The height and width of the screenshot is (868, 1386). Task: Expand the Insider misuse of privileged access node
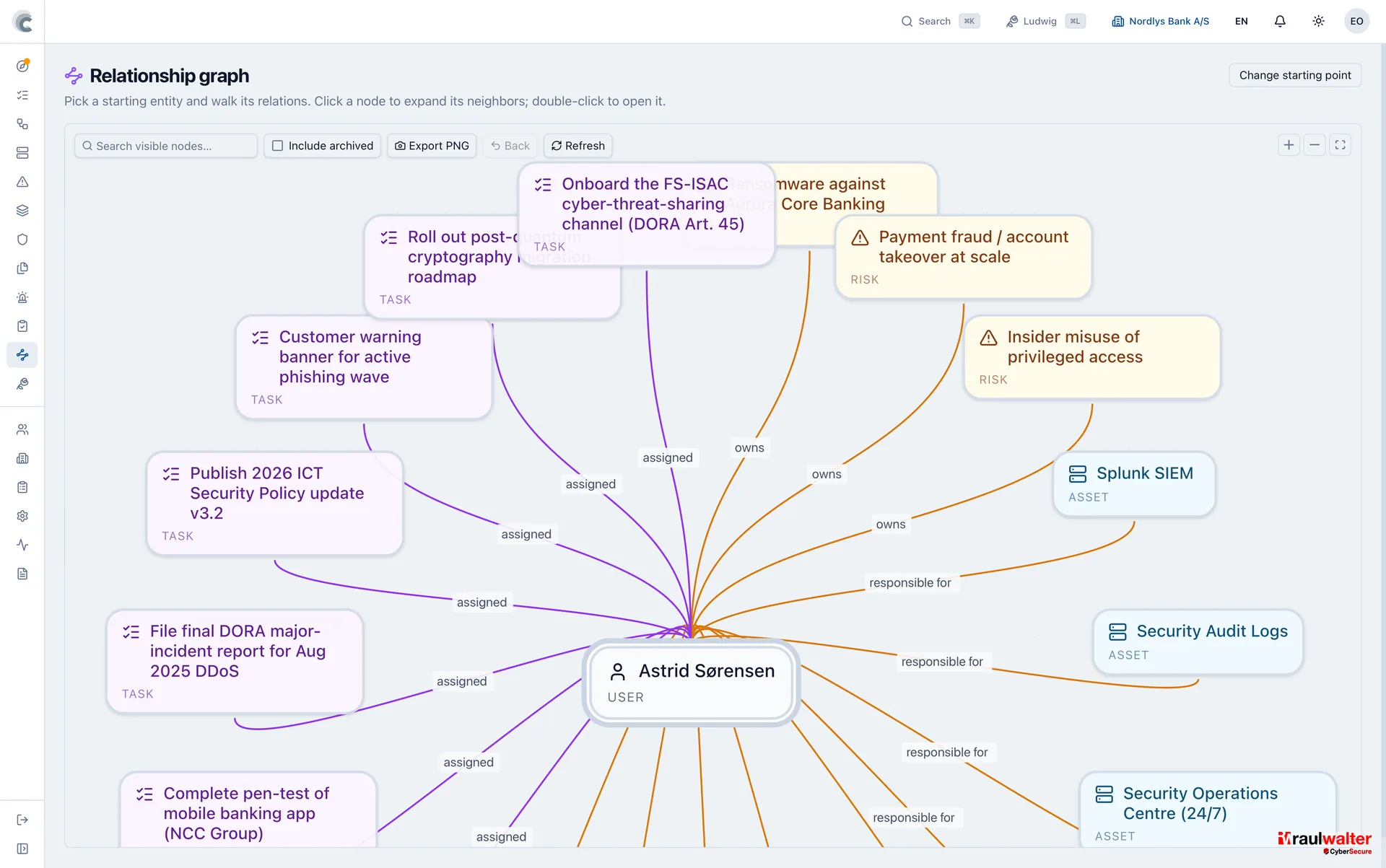click(x=1092, y=357)
